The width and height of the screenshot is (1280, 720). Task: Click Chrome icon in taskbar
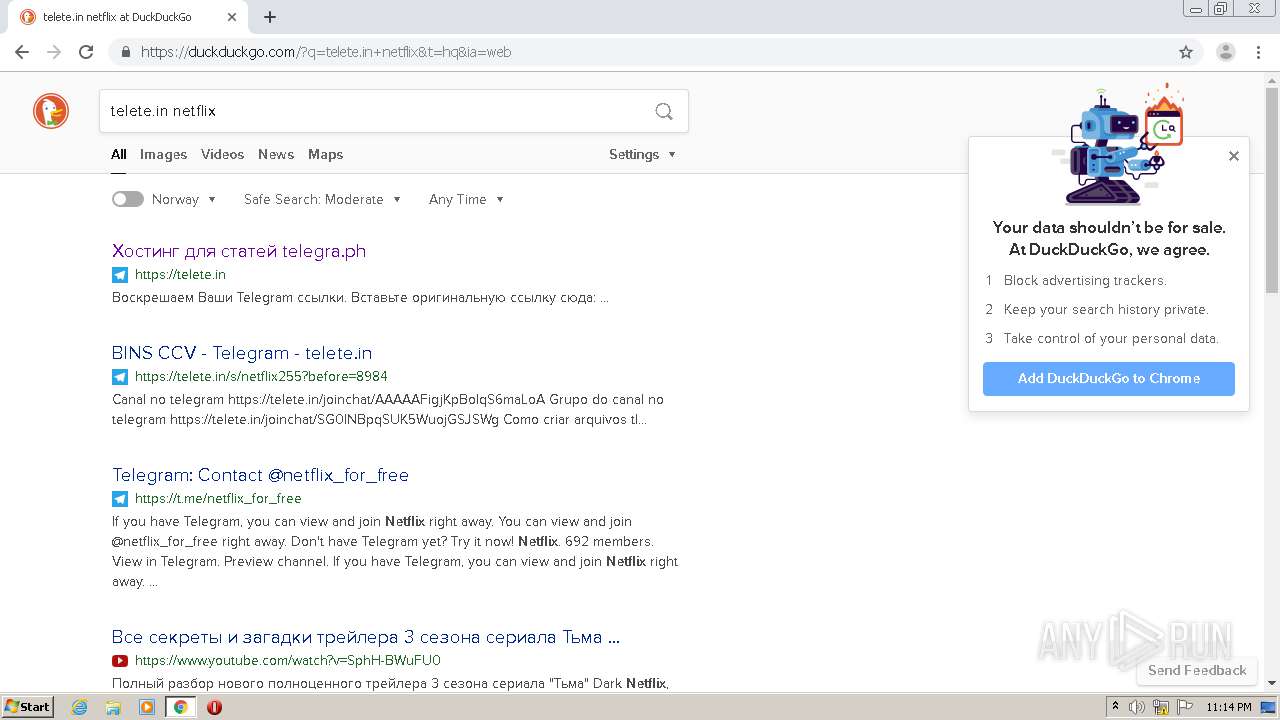[180, 707]
